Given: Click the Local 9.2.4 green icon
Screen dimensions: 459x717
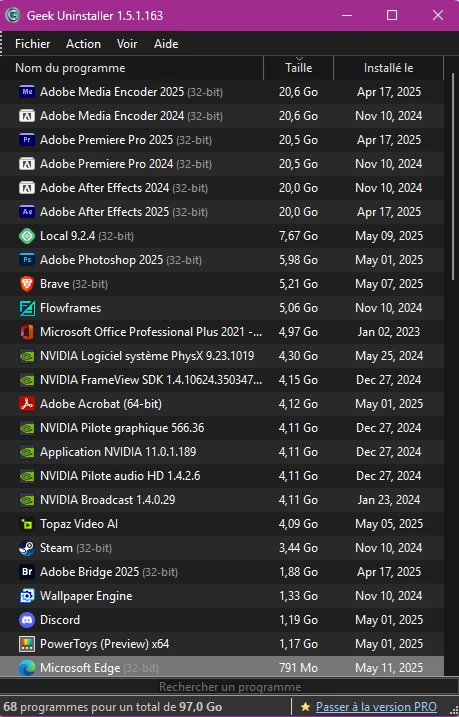Looking at the screenshot, I should (27, 236).
